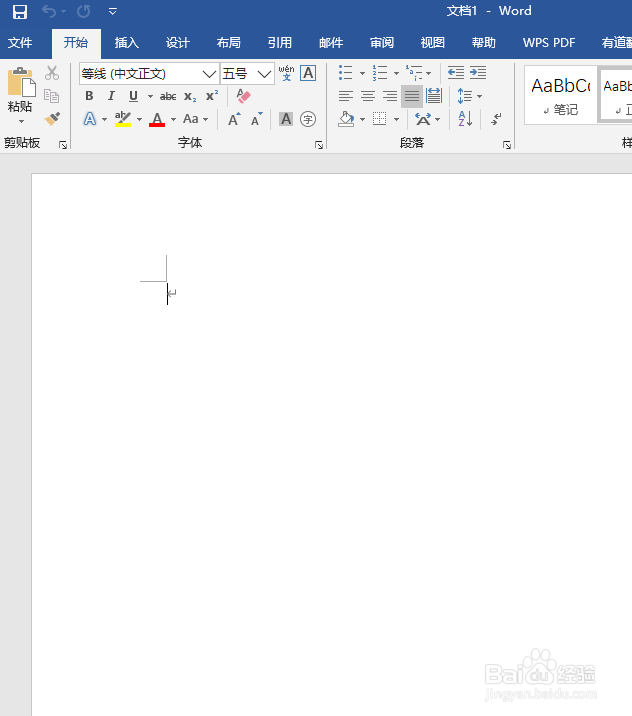Select Center alignment
632x716 pixels.
coord(368,96)
